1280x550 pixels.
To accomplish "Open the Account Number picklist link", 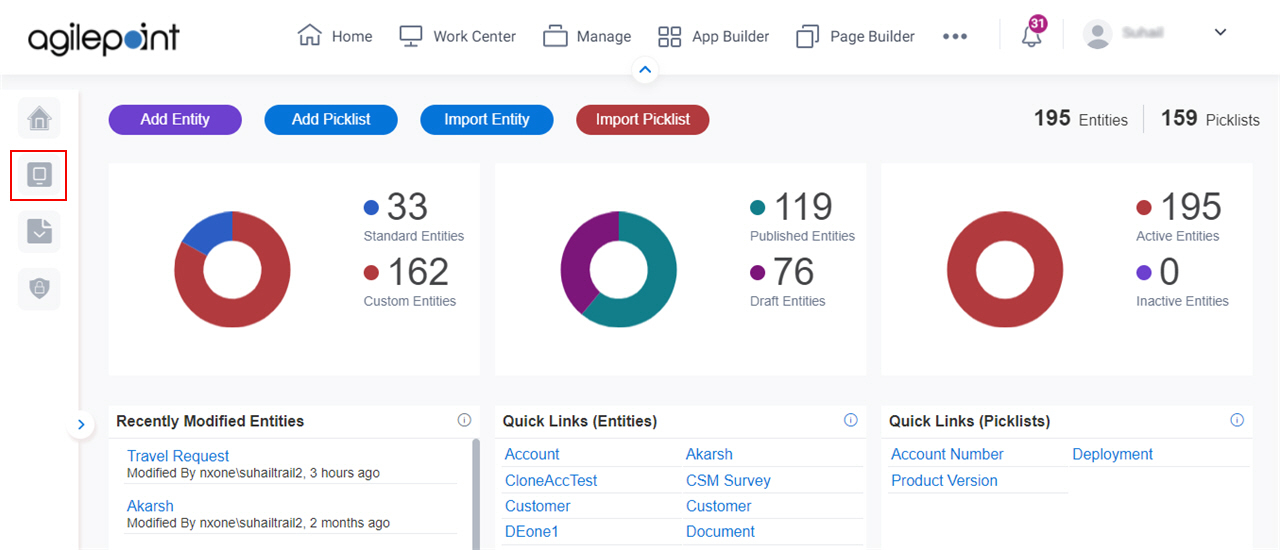I will pos(947,454).
